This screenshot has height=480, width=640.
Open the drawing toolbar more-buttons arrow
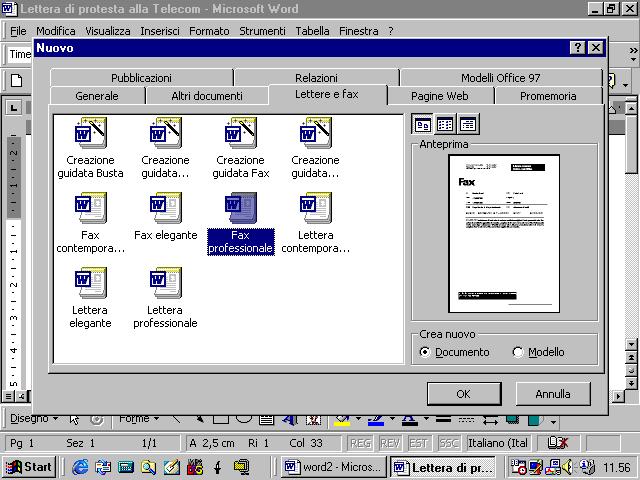click(553, 421)
